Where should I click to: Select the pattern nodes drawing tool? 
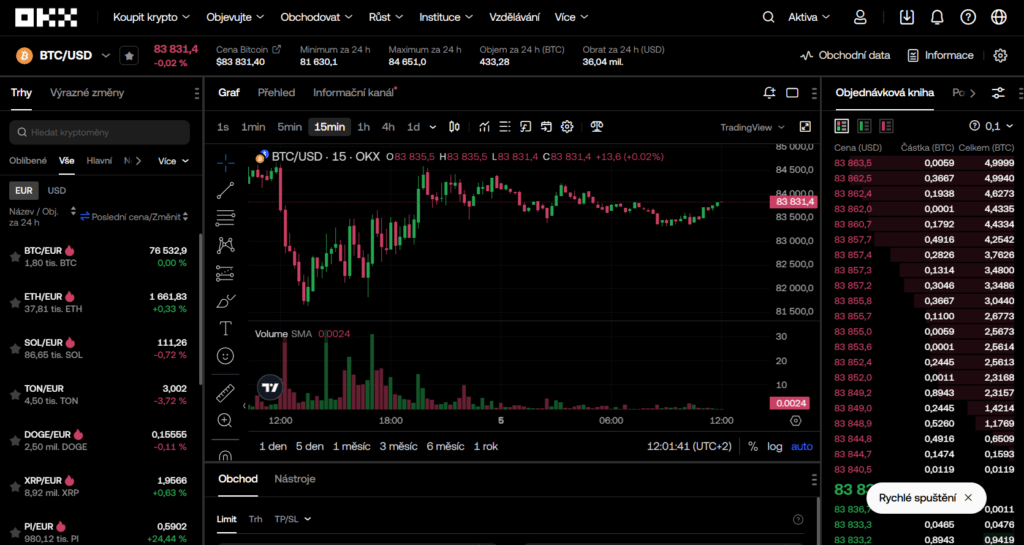225,245
